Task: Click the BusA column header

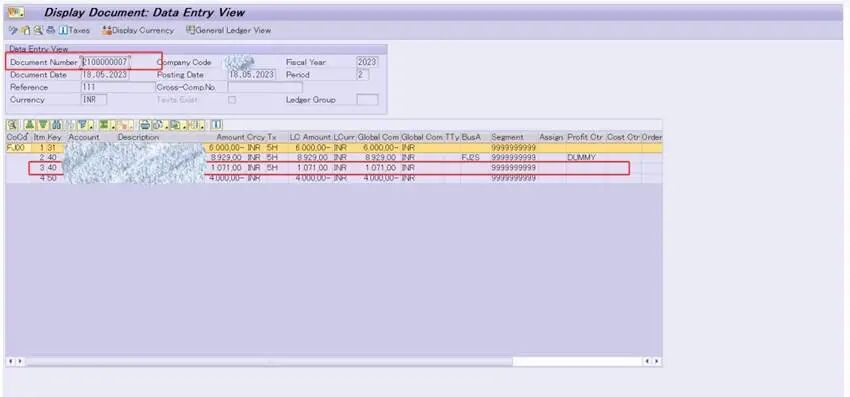Action: click(471, 138)
